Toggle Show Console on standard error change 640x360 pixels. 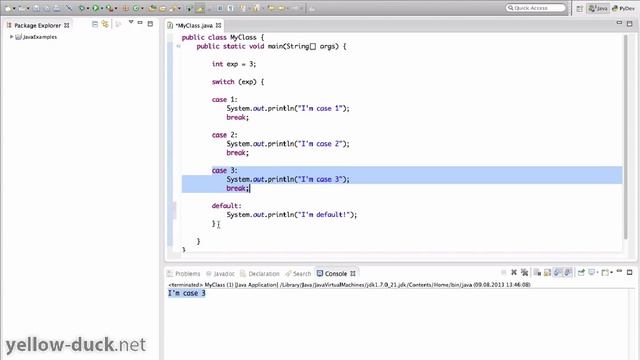click(x=567, y=272)
